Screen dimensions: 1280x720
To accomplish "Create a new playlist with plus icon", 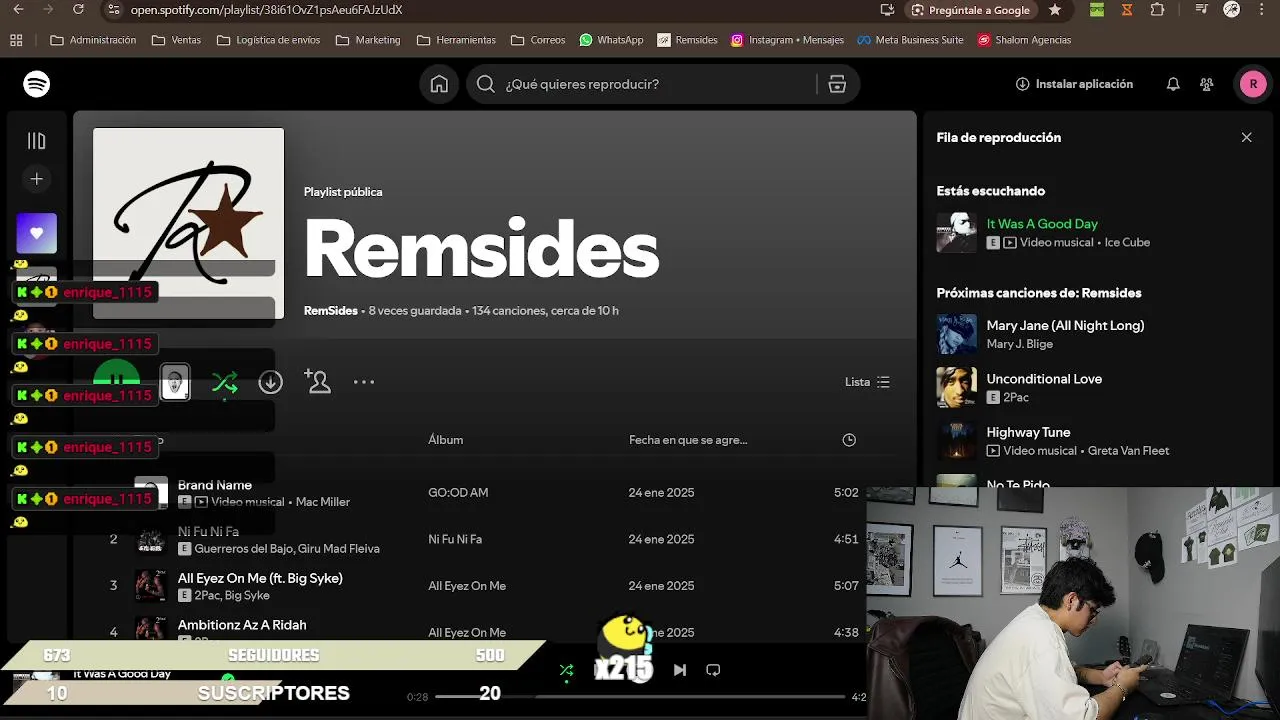I will click(37, 179).
